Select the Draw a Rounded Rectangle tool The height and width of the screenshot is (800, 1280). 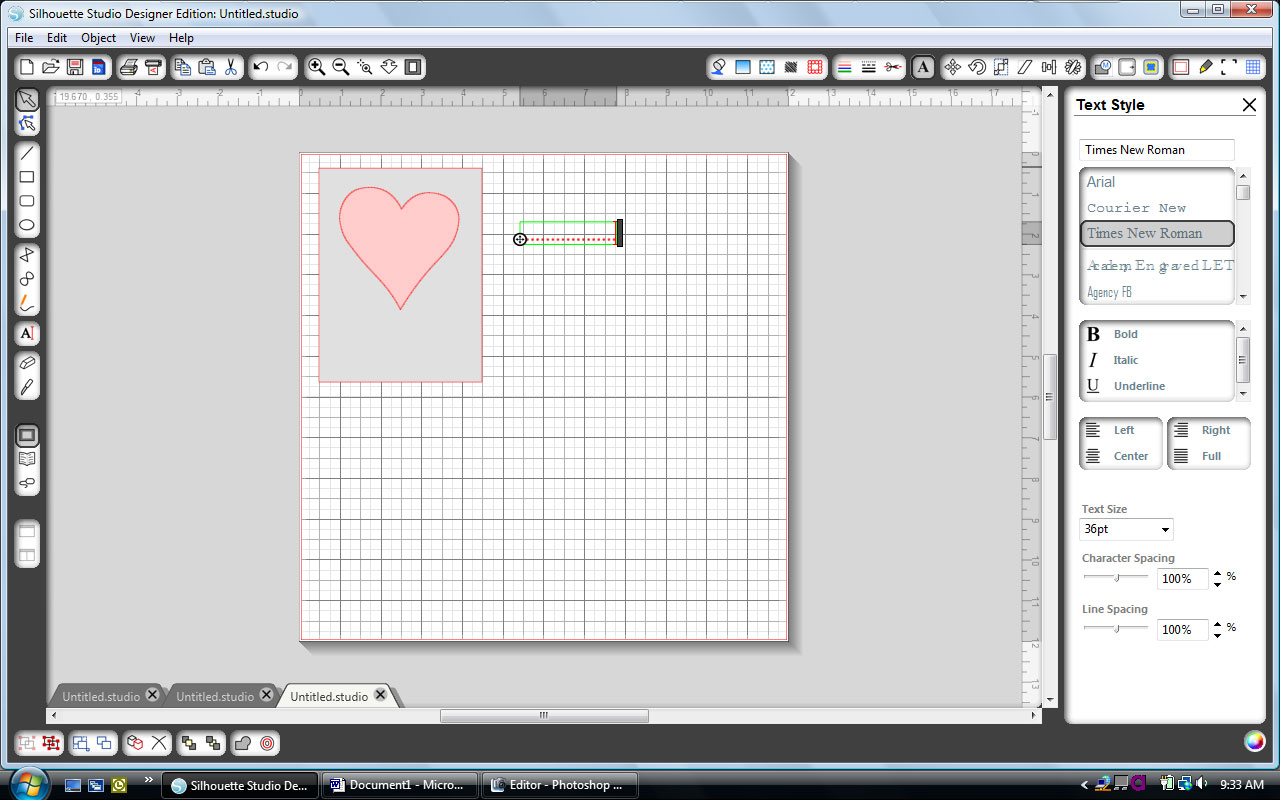coord(27,201)
